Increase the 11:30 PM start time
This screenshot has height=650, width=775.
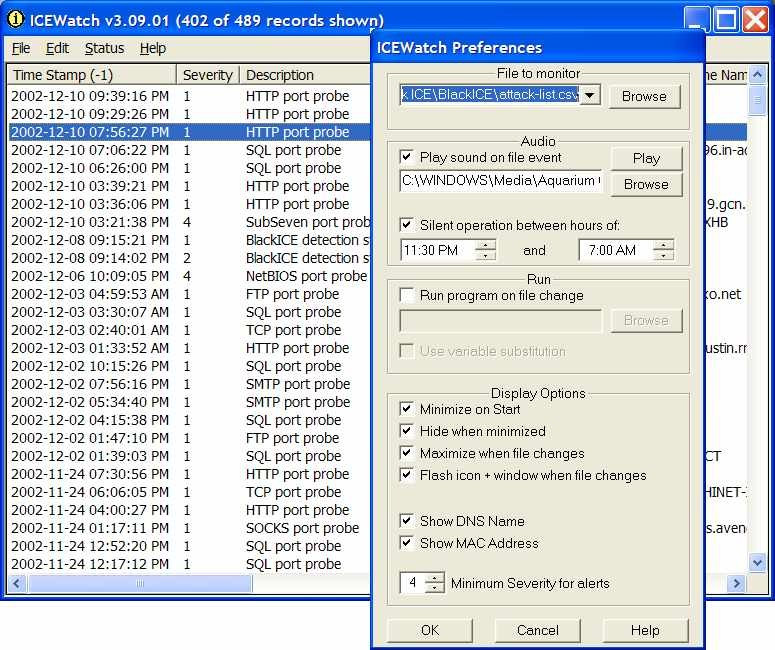(485, 245)
